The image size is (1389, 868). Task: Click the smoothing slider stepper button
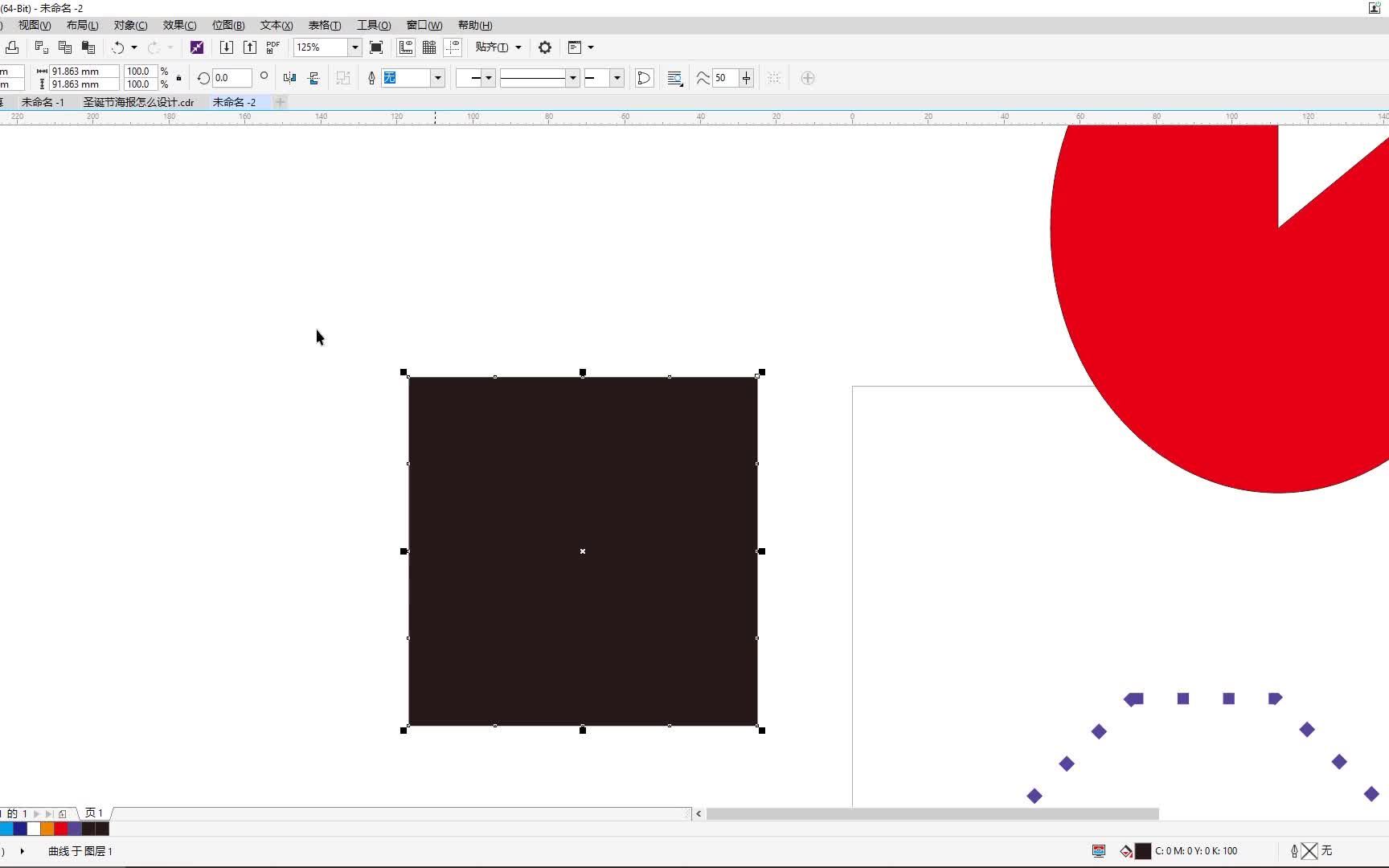(x=747, y=78)
